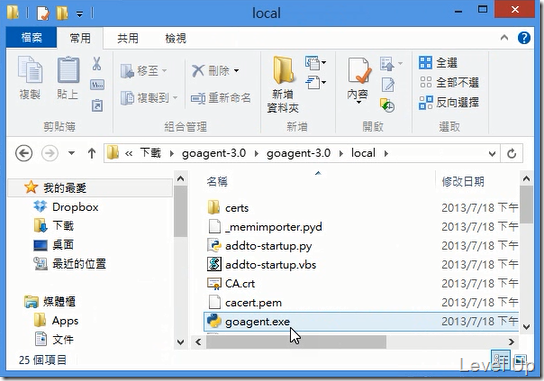Open the New item icon menu
This screenshot has height=381, width=544.
[x=315, y=63]
